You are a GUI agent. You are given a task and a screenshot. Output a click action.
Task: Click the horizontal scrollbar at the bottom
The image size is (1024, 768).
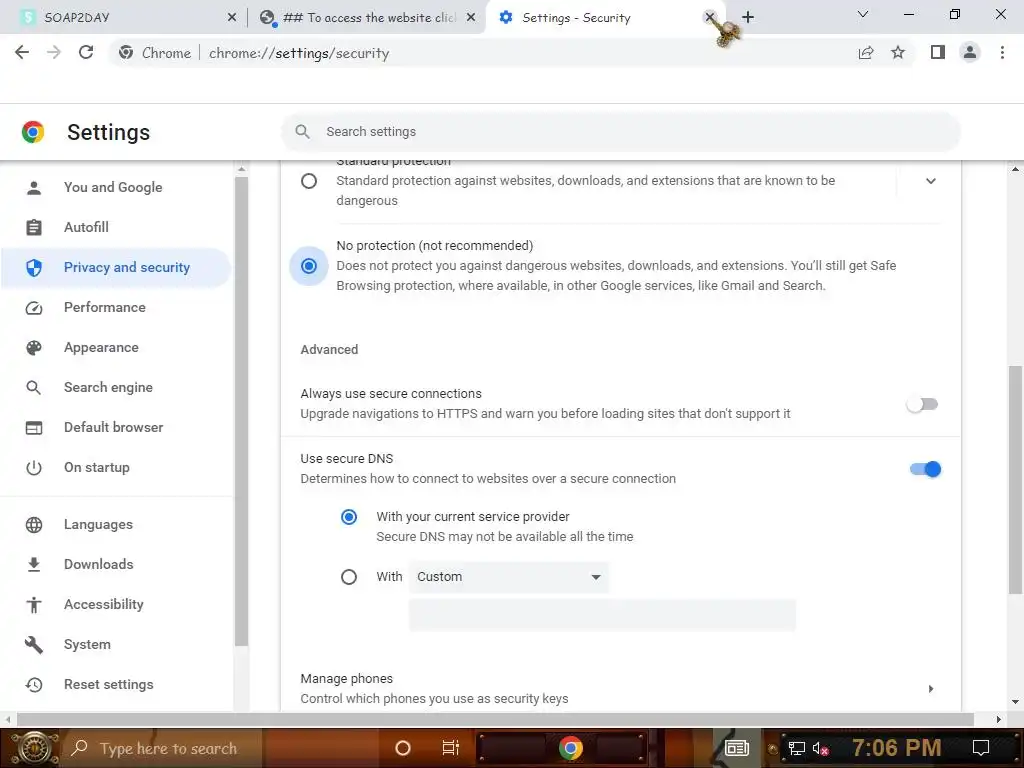tap(495, 719)
